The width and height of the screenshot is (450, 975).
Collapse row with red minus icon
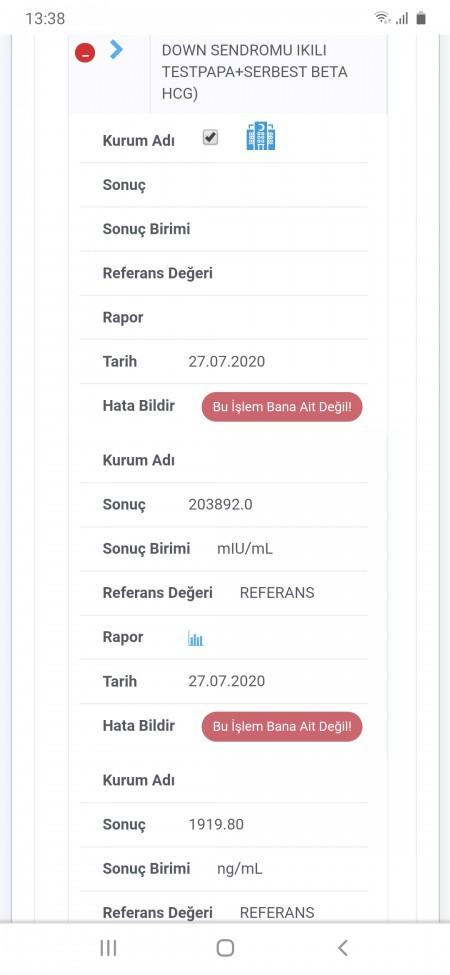click(85, 53)
